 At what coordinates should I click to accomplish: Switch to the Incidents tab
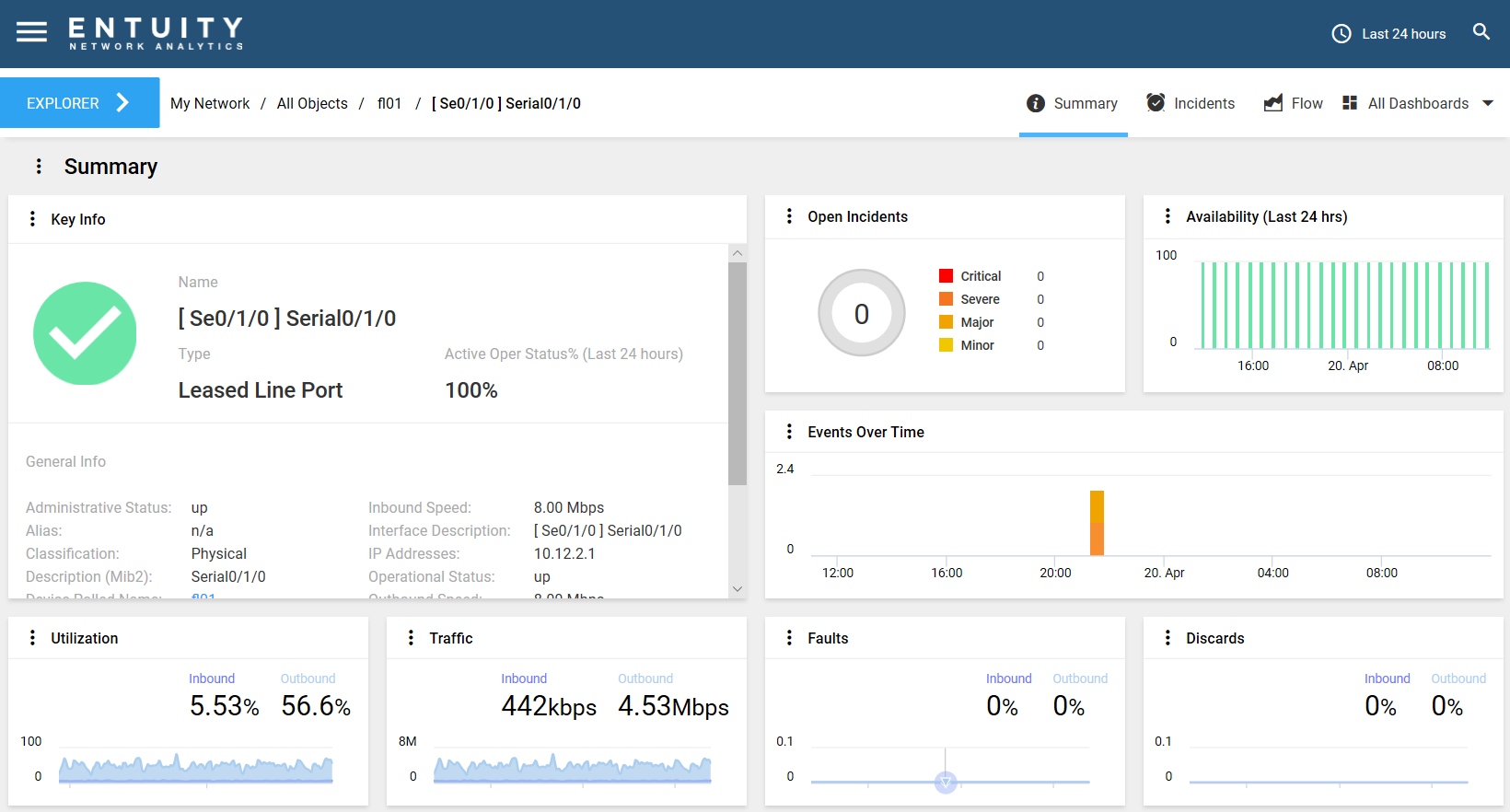[x=1191, y=103]
